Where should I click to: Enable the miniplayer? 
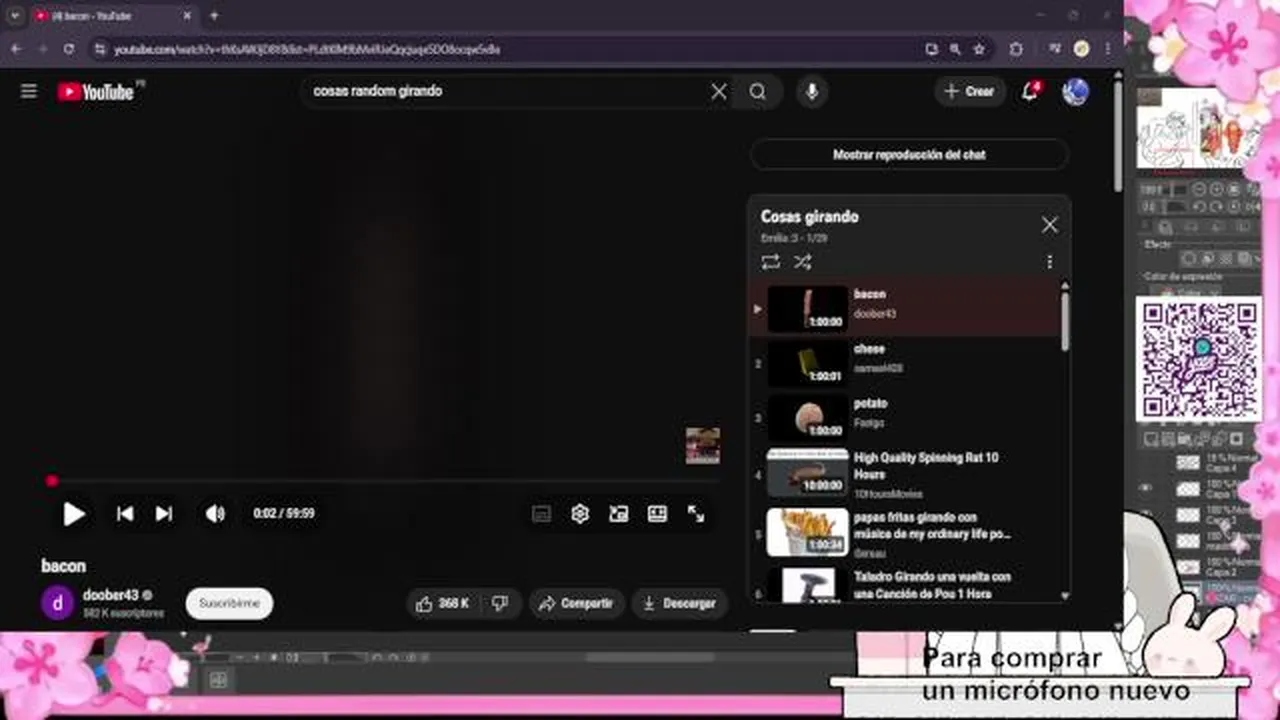pyautogui.click(x=619, y=514)
